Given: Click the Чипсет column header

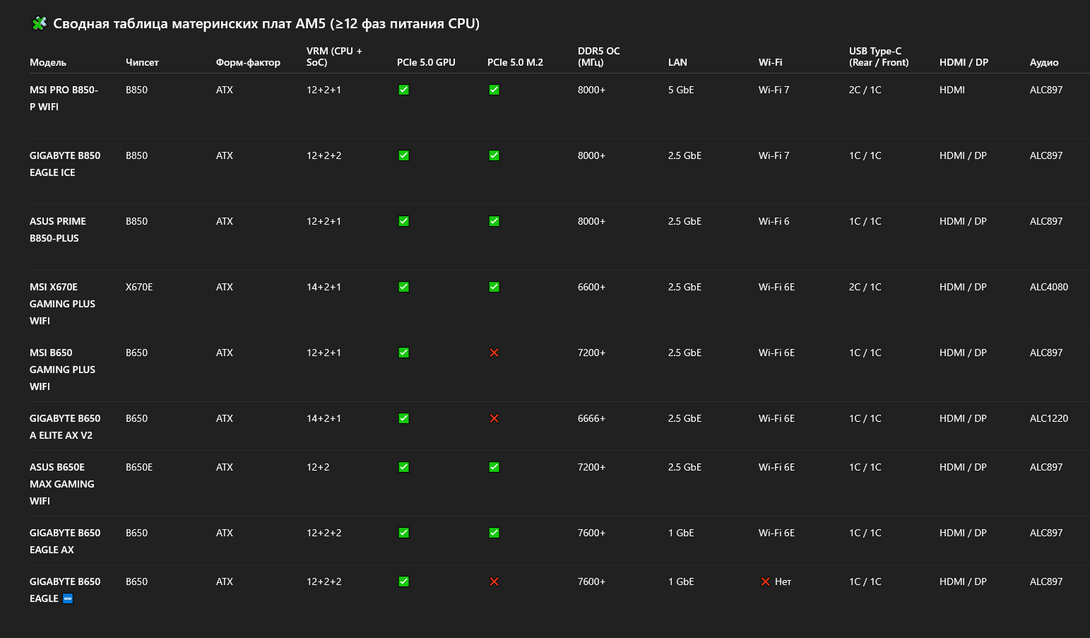Looking at the screenshot, I should pyautogui.click(x=142, y=63).
